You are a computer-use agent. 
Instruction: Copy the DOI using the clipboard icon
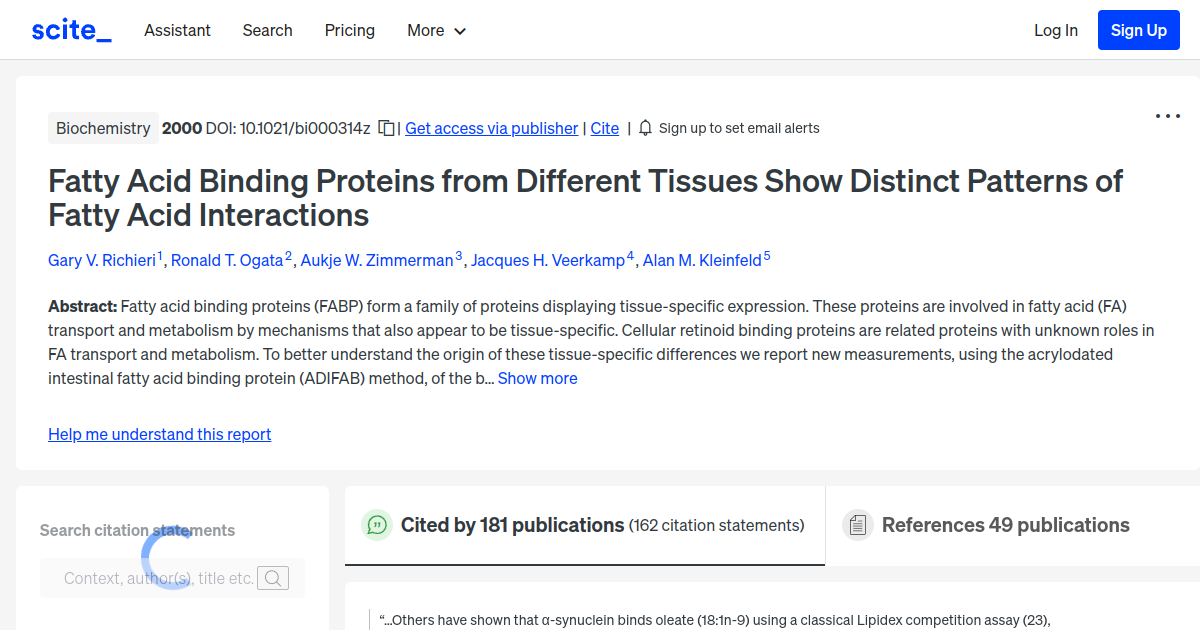pyautogui.click(x=386, y=128)
